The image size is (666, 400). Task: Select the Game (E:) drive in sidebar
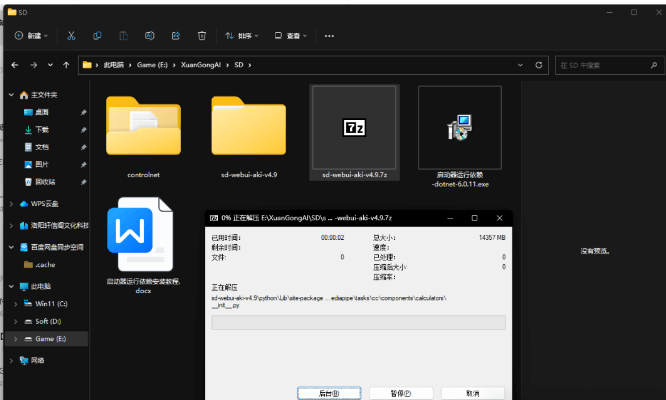pos(47,339)
